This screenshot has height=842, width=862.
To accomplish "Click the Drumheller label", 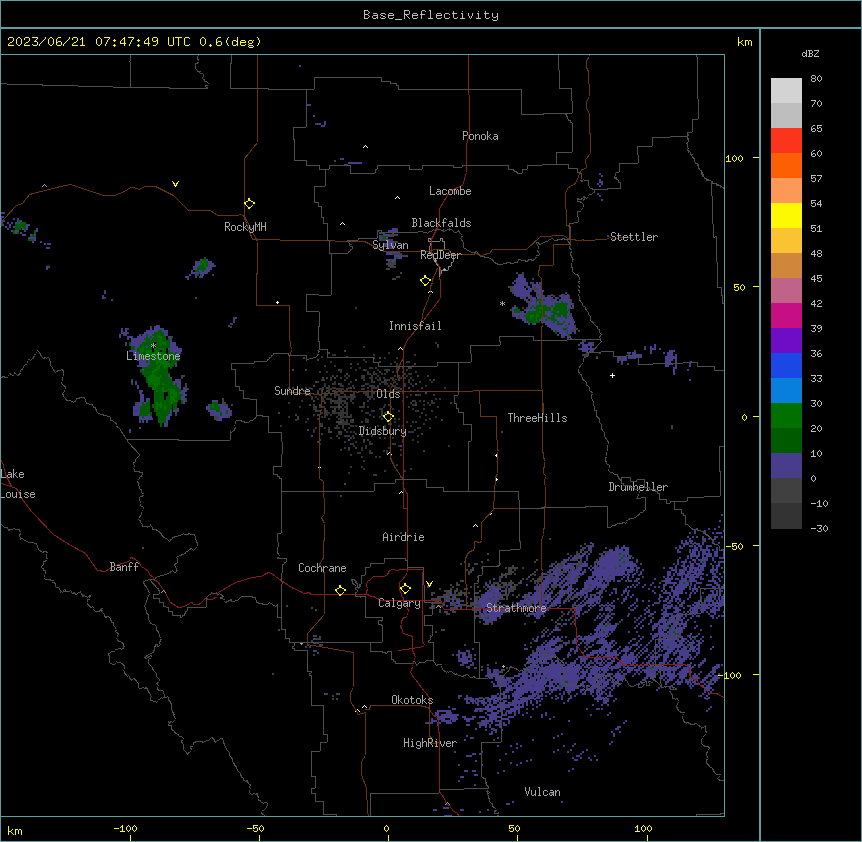I will (x=638, y=487).
